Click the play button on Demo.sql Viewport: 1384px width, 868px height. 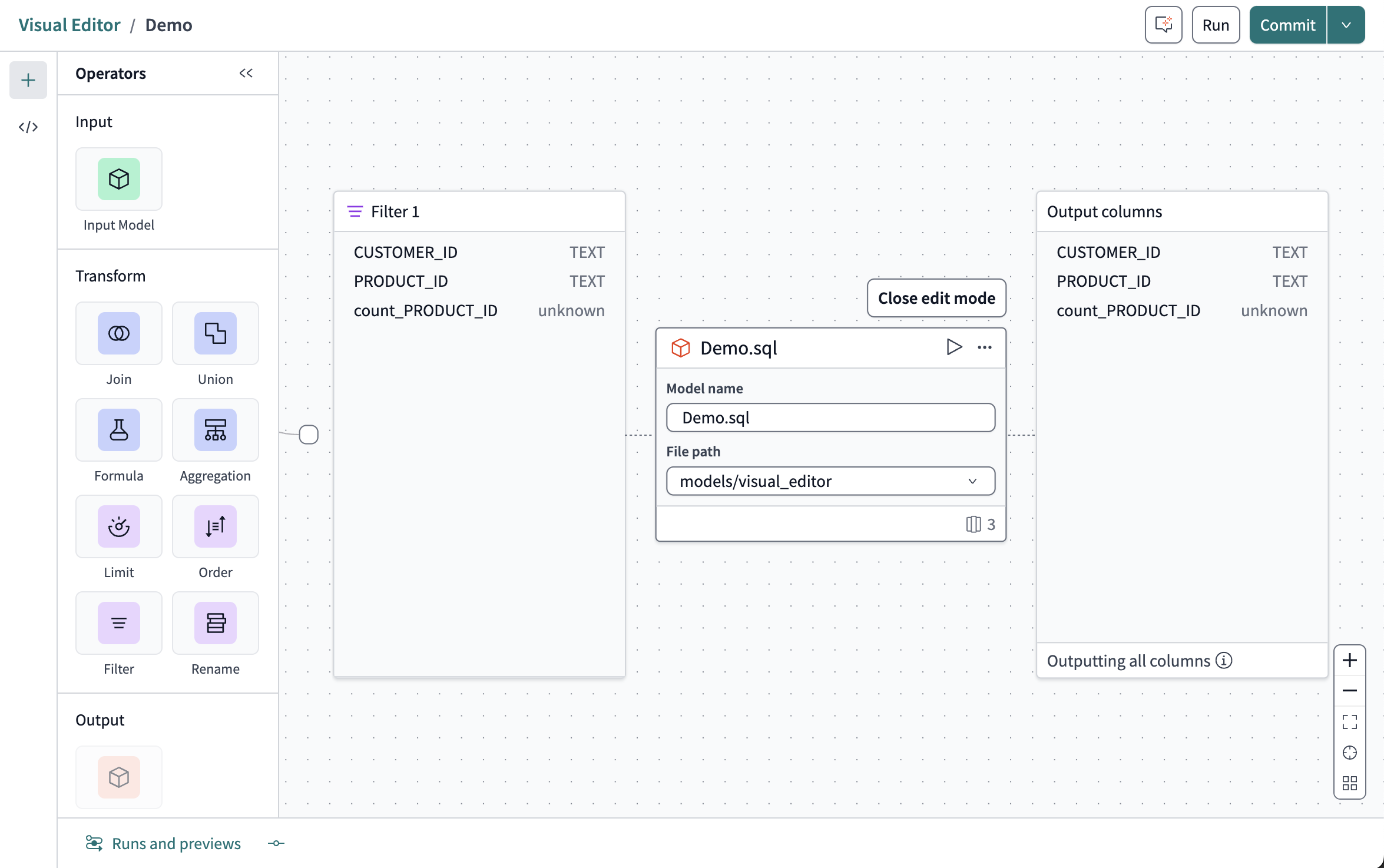pos(952,348)
